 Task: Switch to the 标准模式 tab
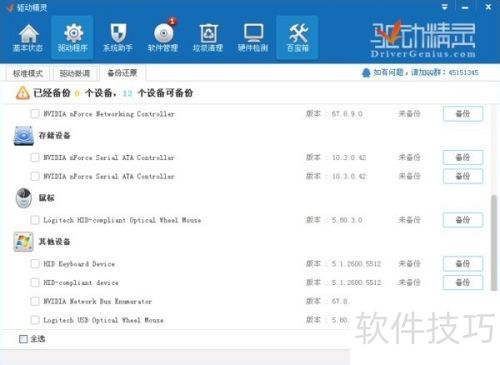(x=28, y=73)
